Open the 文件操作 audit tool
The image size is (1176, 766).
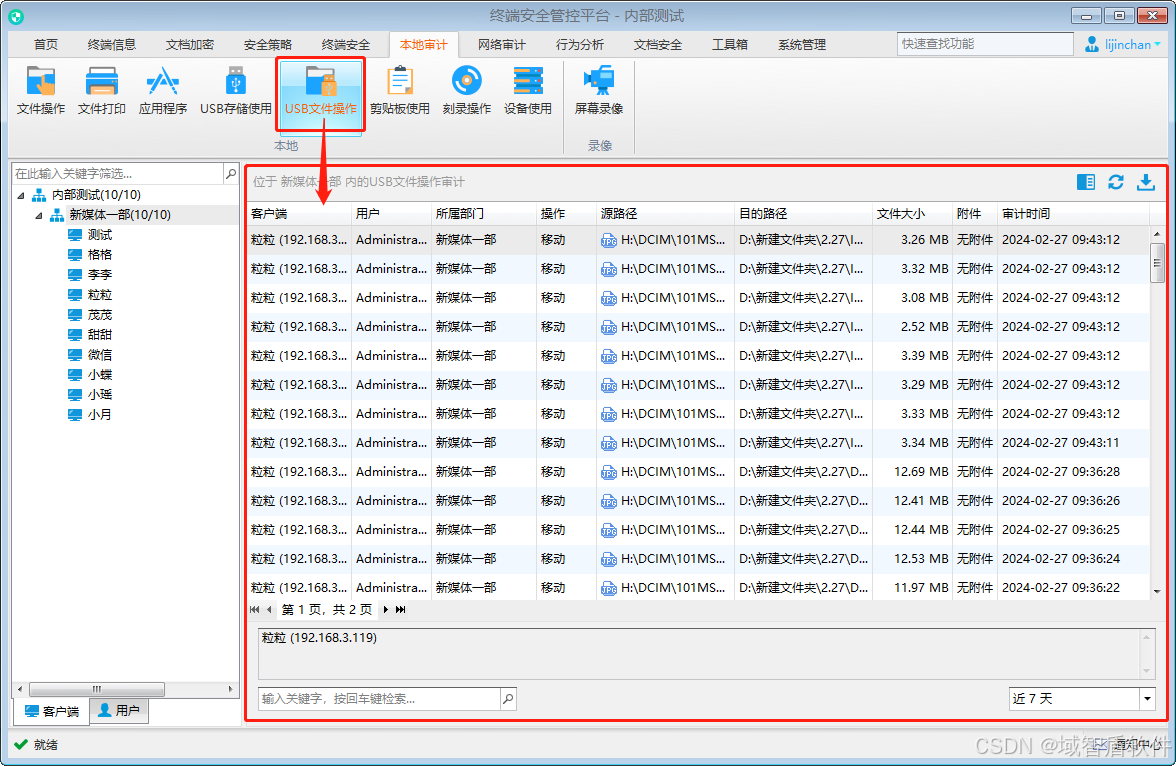coord(40,91)
